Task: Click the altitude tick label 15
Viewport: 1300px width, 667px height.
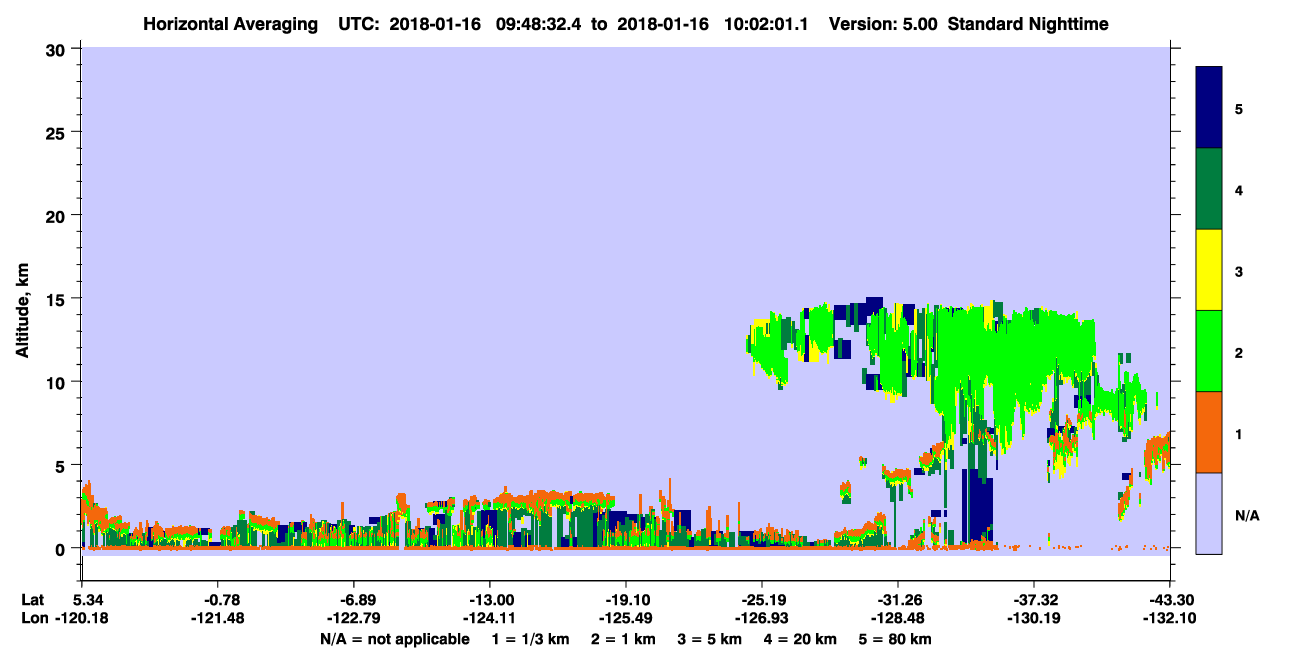Action: [x=58, y=299]
